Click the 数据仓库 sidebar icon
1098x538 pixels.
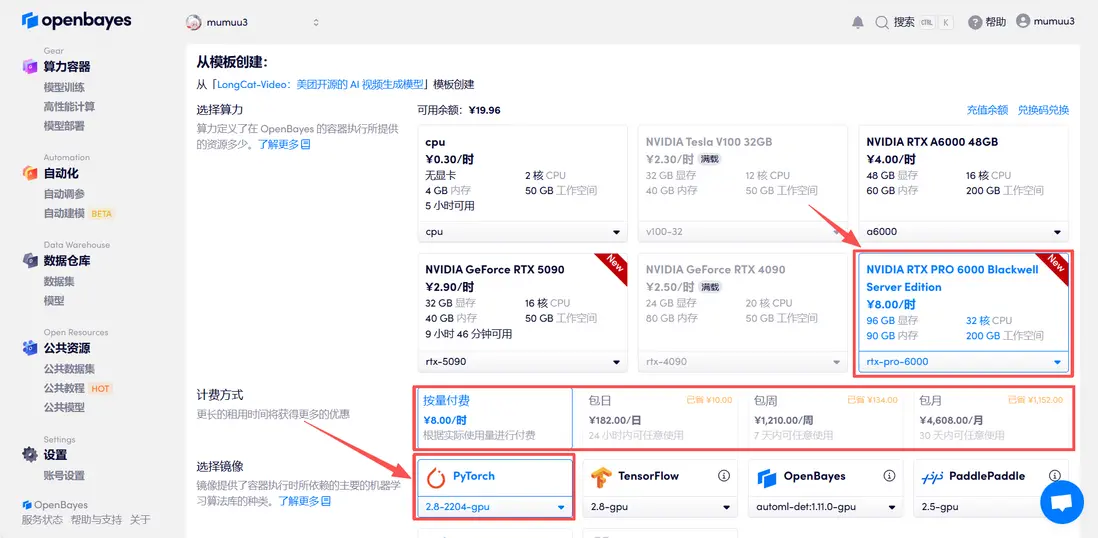(29, 261)
